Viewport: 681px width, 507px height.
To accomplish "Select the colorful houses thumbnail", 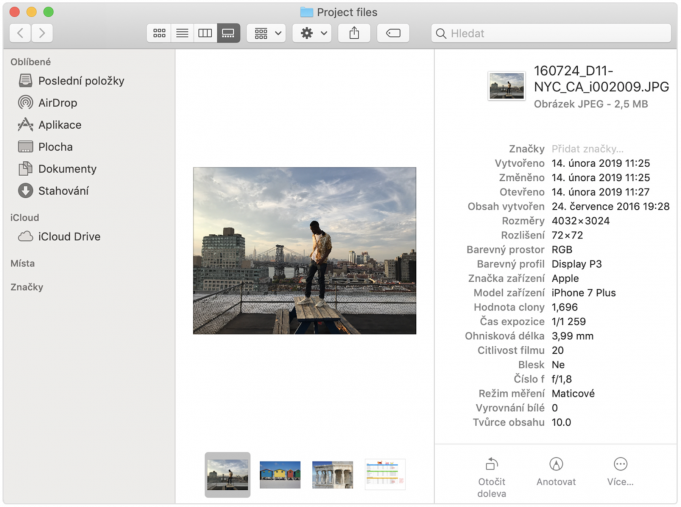I will click(x=280, y=474).
